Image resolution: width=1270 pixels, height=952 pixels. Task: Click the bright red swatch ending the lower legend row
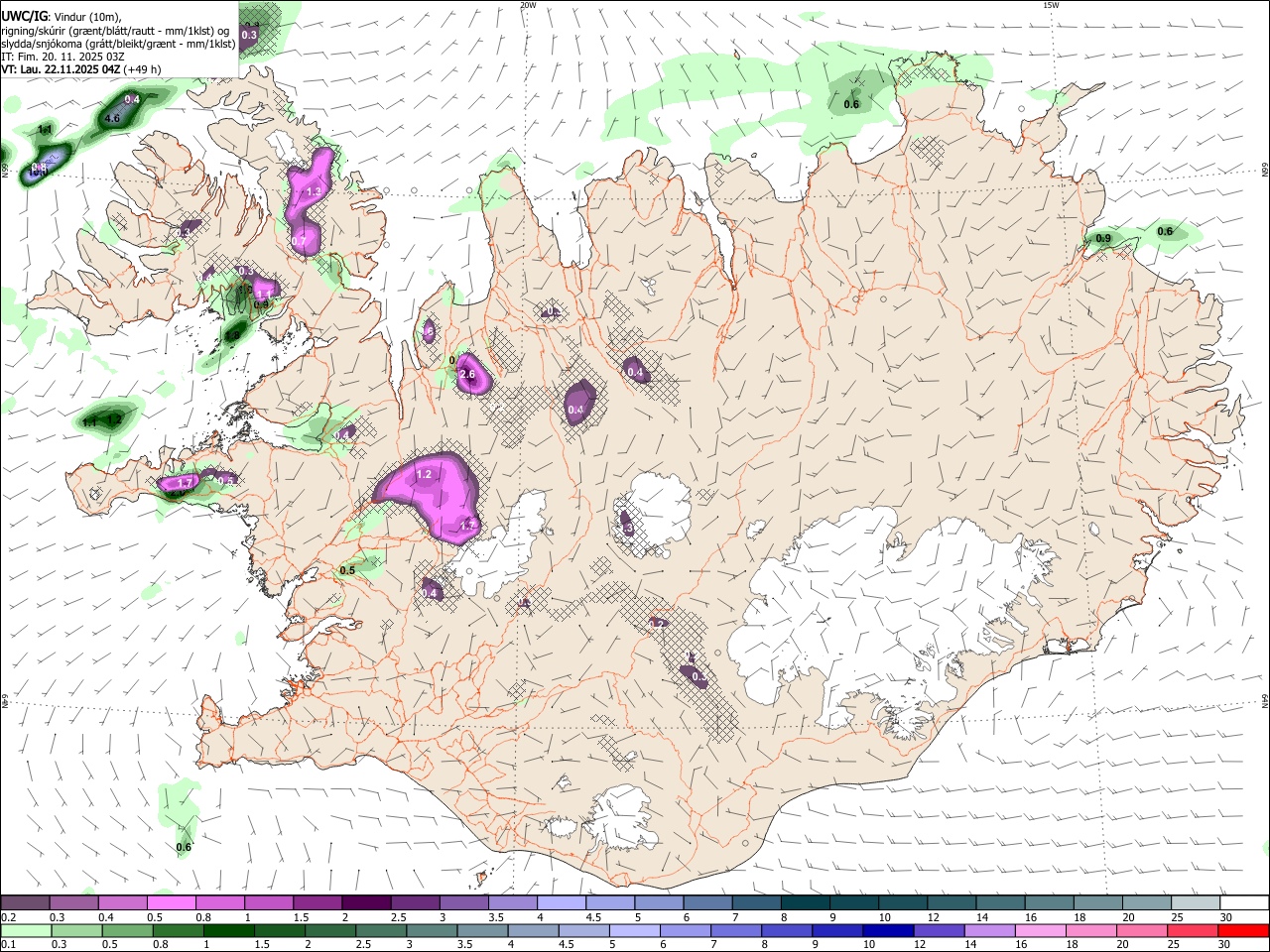1243,931
